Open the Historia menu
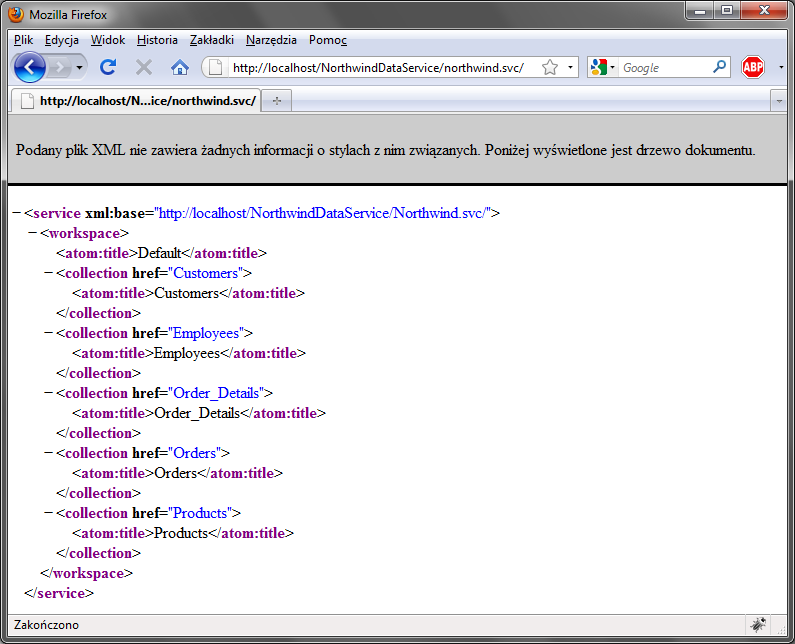The image size is (795, 644). pos(157,40)
